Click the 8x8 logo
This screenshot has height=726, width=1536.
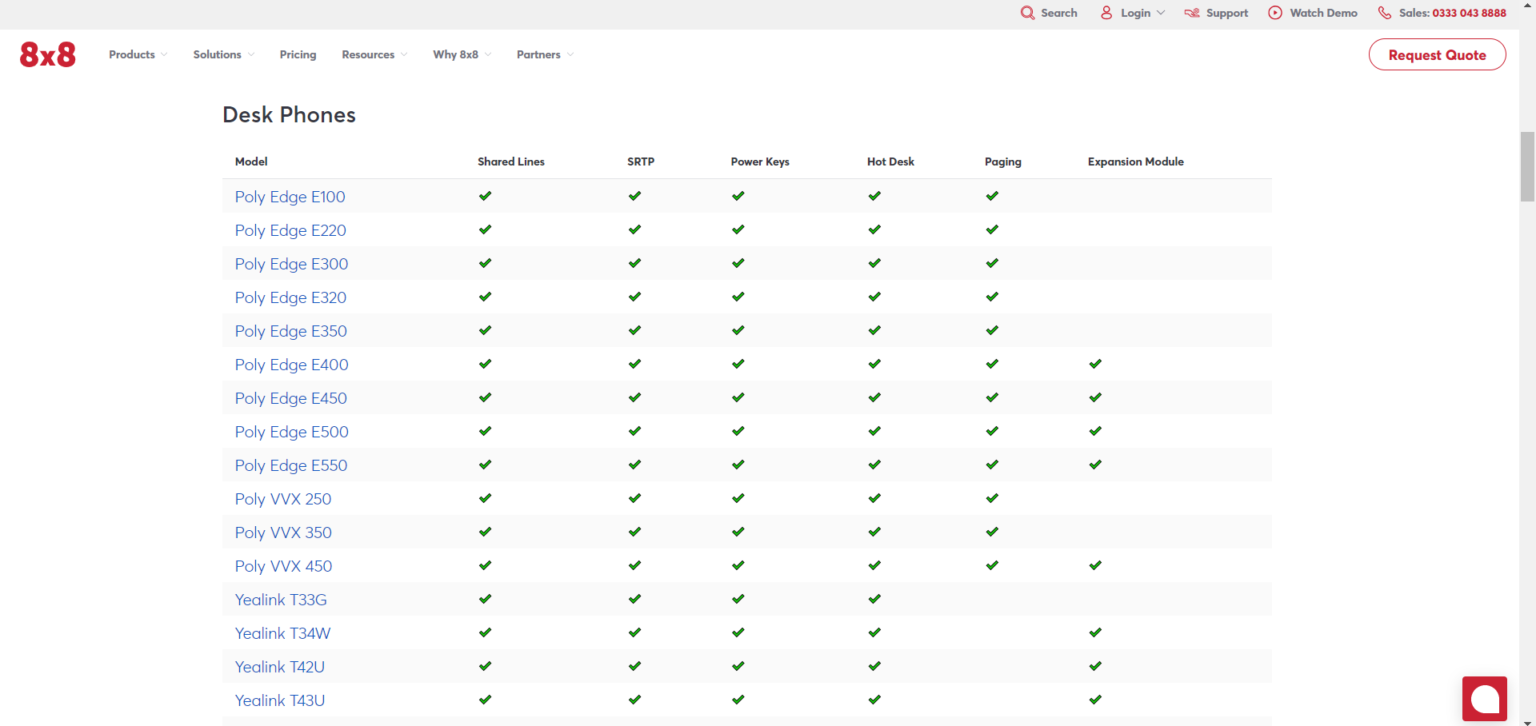[x=48, y=55]
